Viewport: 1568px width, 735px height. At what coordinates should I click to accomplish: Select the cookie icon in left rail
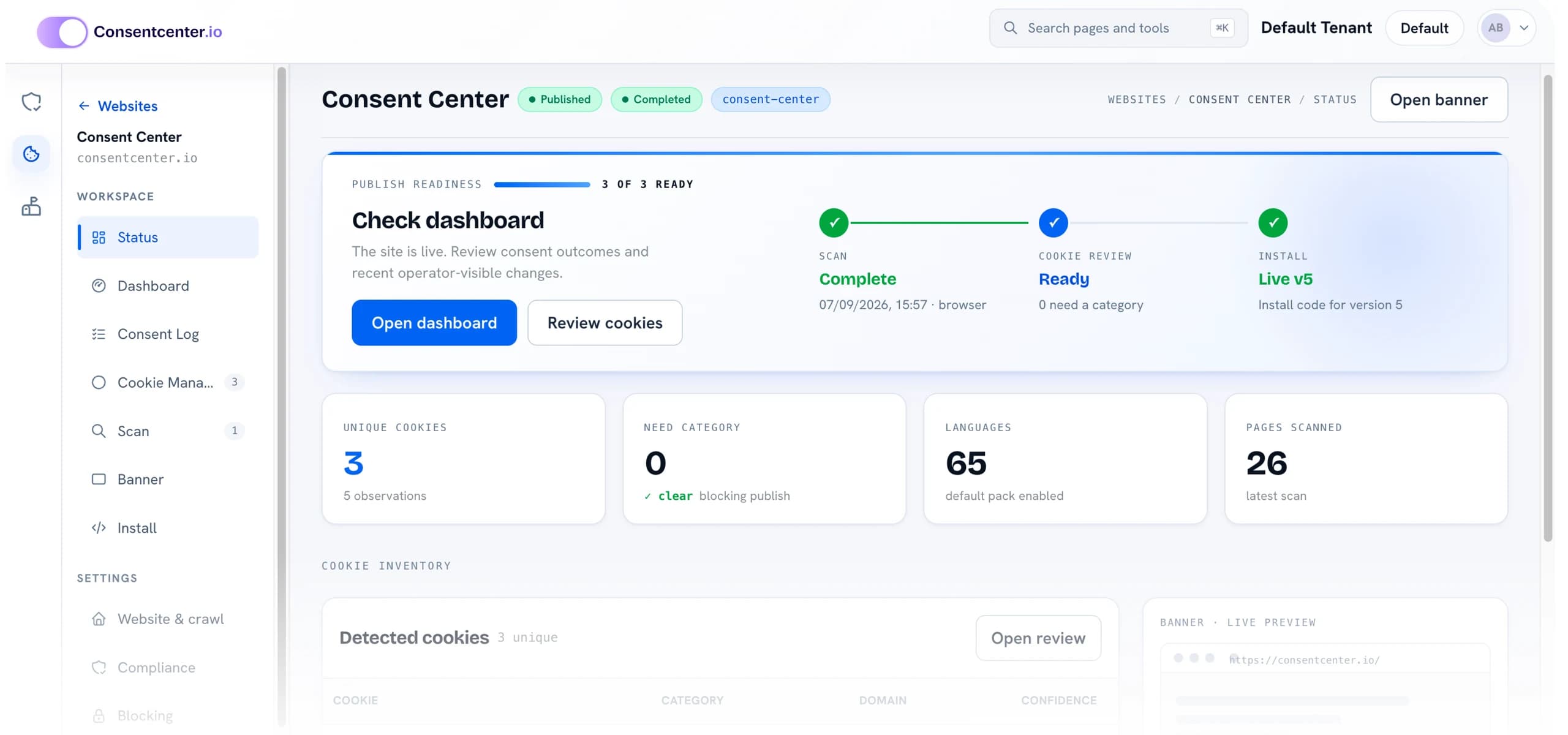[31, 154]
